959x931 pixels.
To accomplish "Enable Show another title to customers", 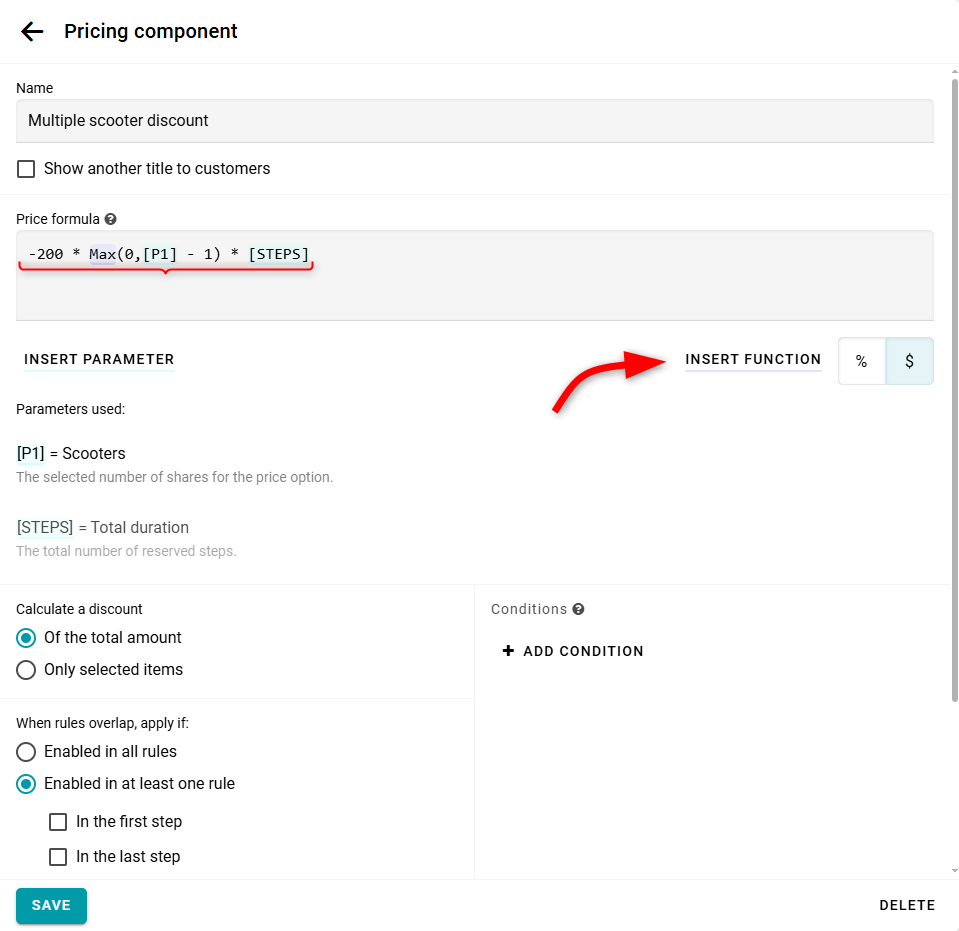I will click(x=27, y=169).
